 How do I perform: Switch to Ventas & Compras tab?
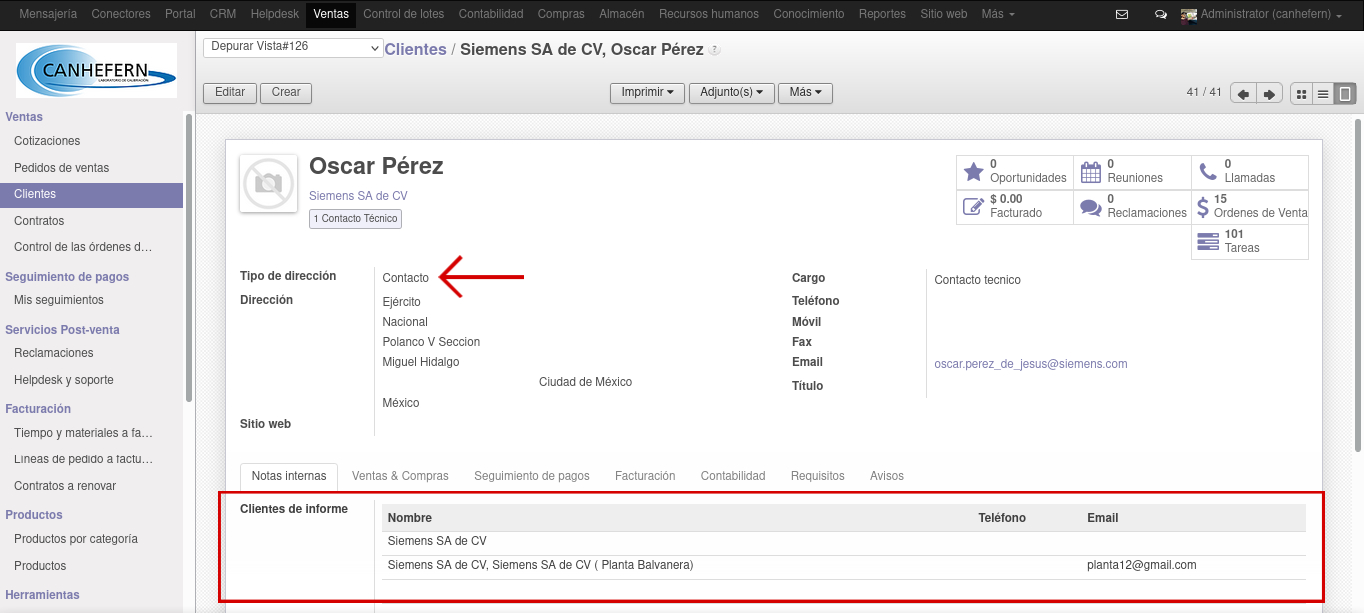(x=400, y=476)
